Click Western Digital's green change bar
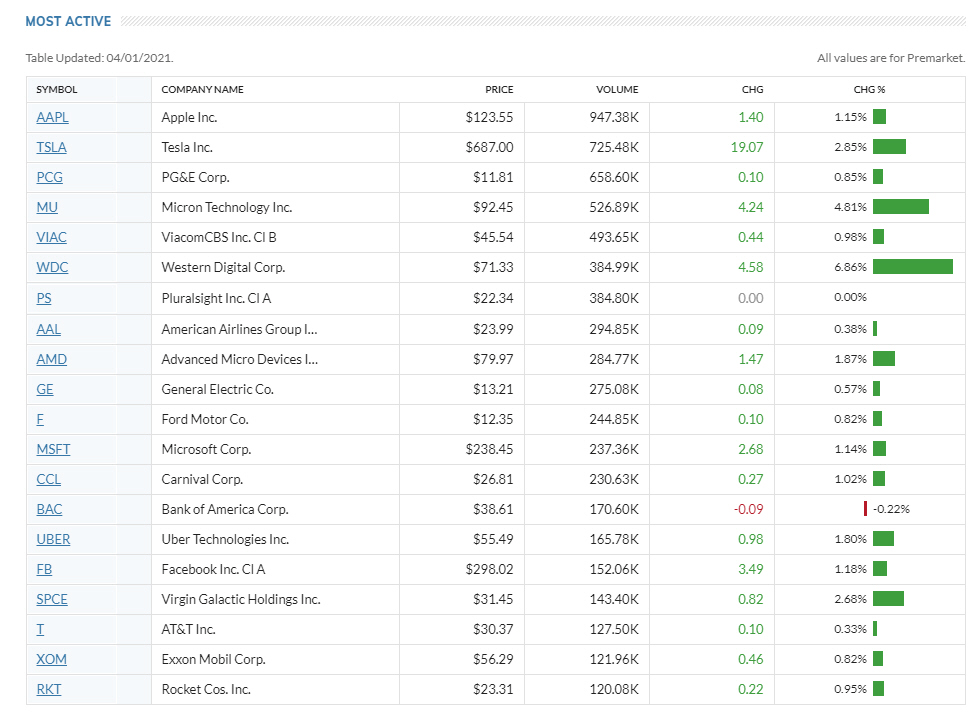 [x=912, y=267]
